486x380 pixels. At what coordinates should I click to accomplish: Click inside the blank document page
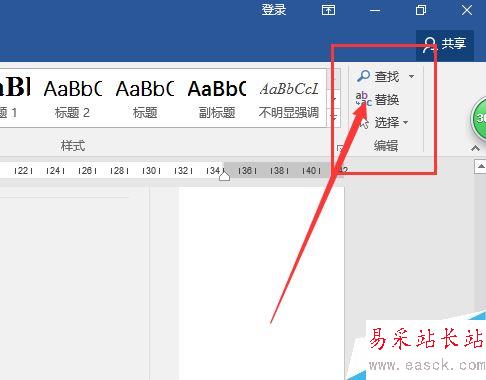pyautogui.click(x=262, y=283)
